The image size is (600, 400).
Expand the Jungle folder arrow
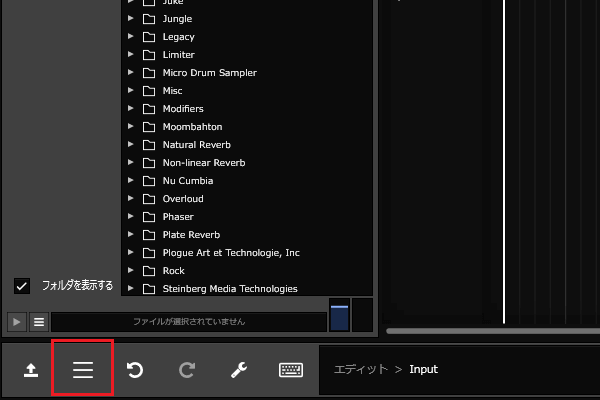tap(130, 19)
